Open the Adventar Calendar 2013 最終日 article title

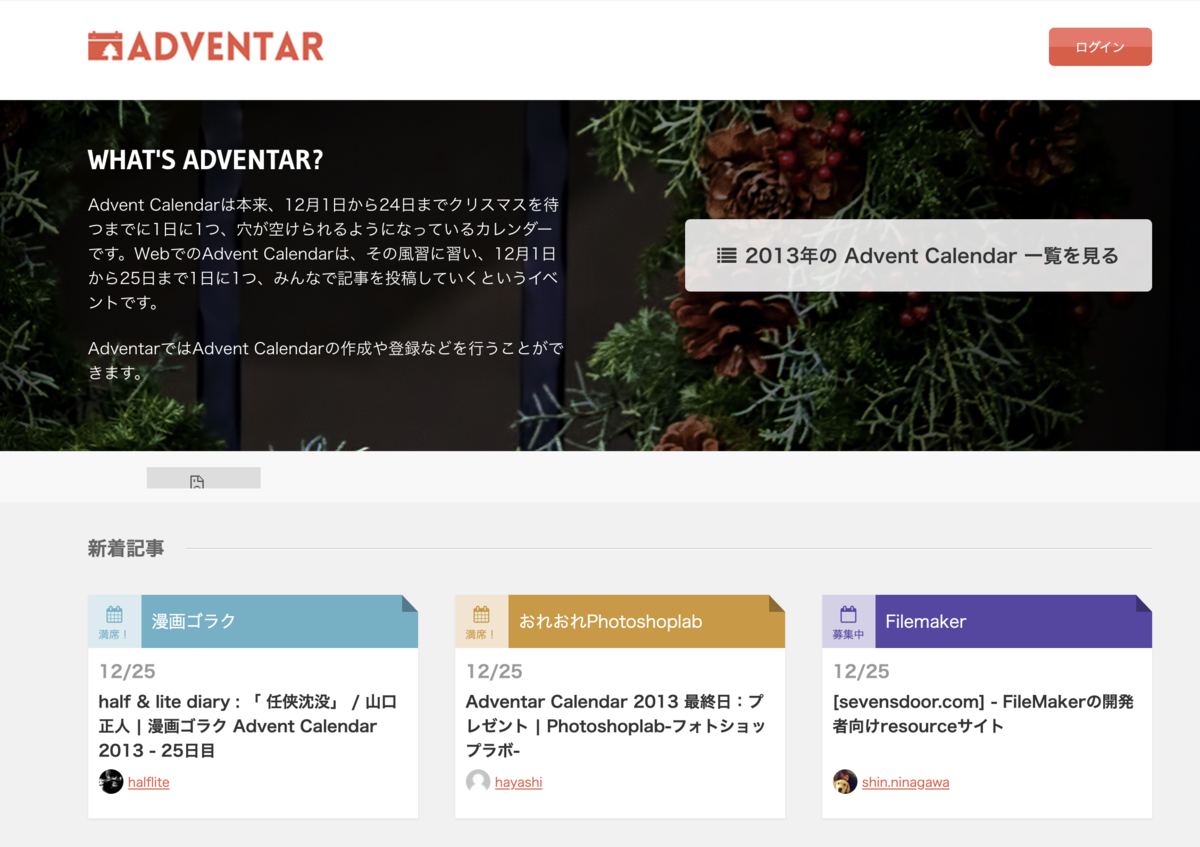615,726
